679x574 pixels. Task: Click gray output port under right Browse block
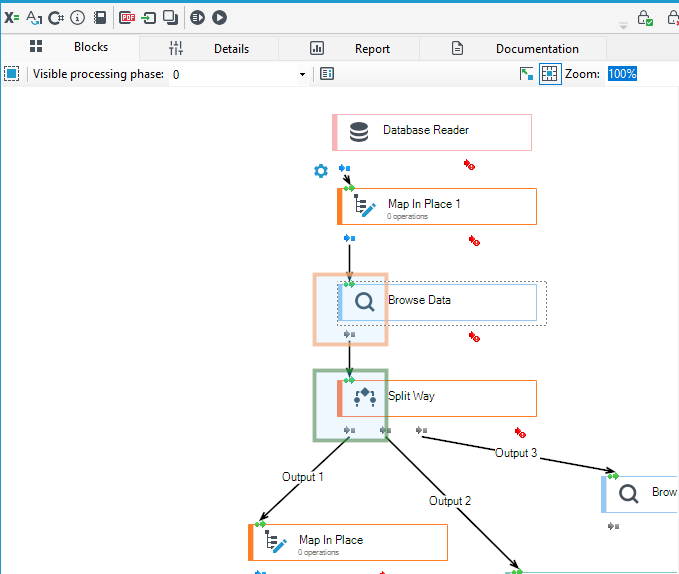coord(613,526)
